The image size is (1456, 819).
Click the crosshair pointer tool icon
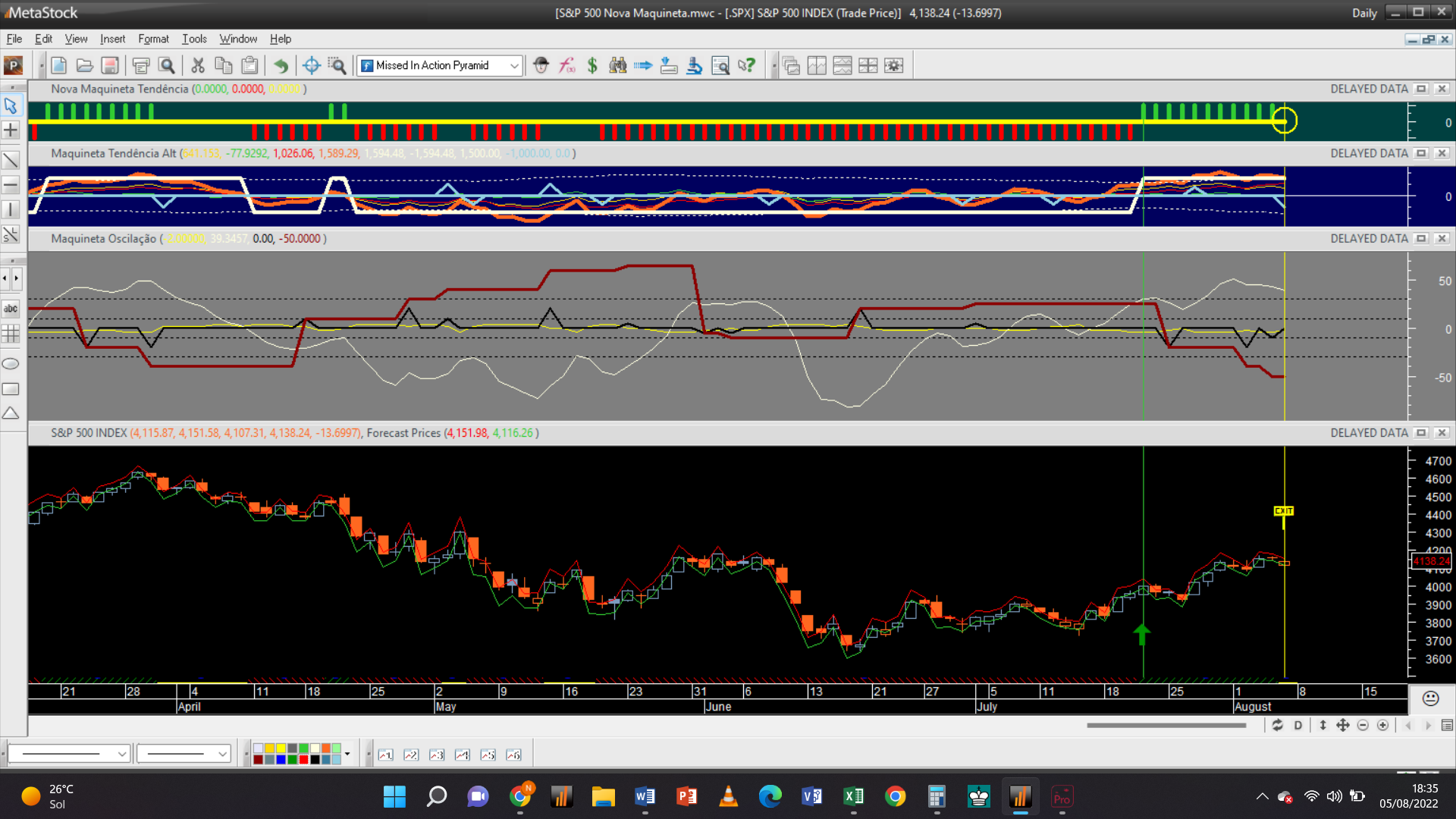click(x=311, y=65)
